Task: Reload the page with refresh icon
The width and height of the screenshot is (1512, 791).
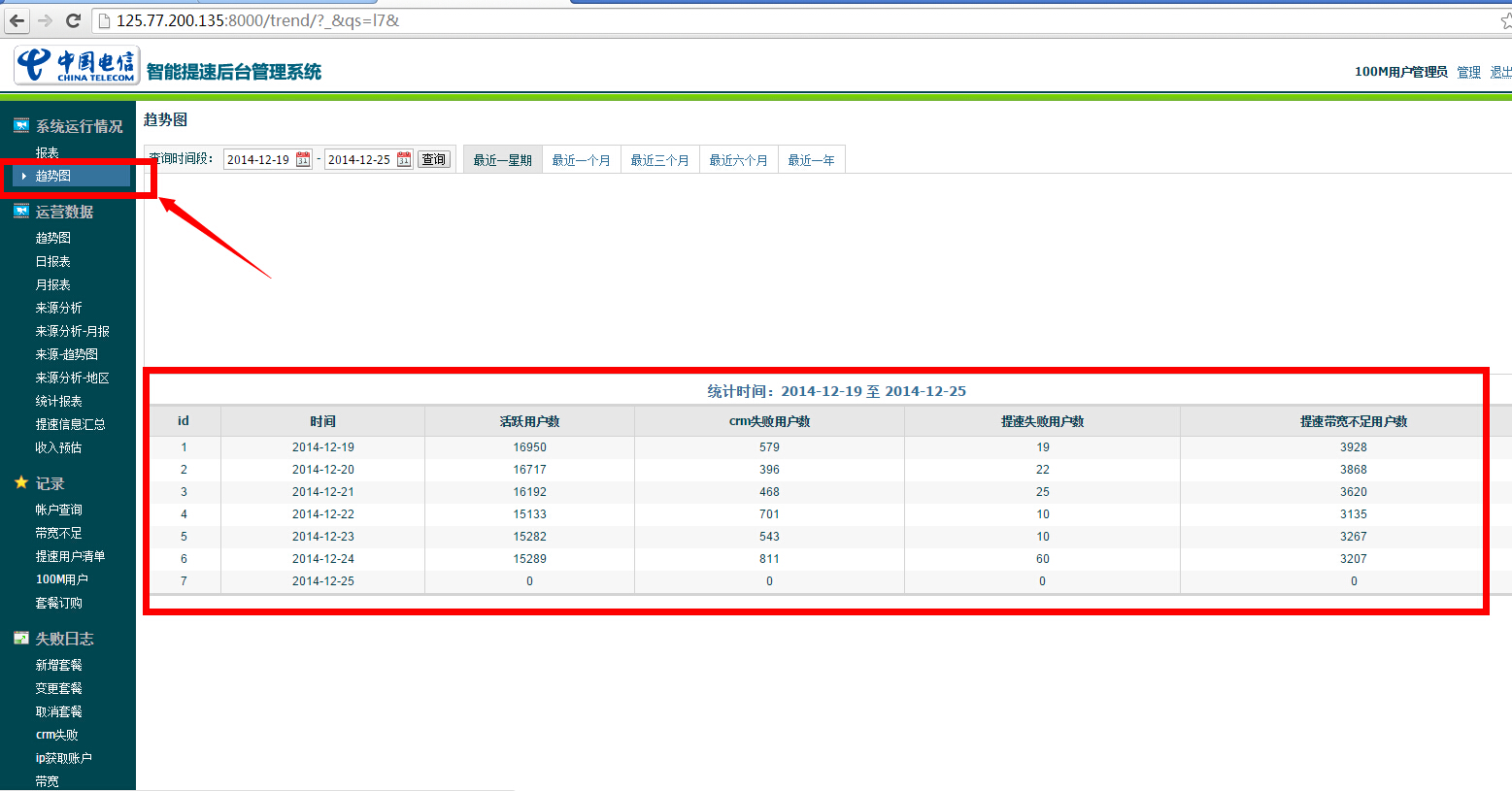Action: coord(73,20)
